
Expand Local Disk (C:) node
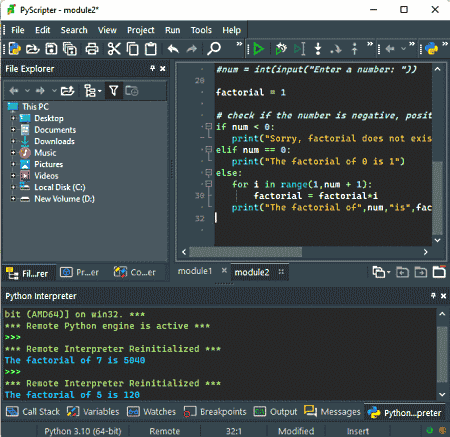point(13,187)
